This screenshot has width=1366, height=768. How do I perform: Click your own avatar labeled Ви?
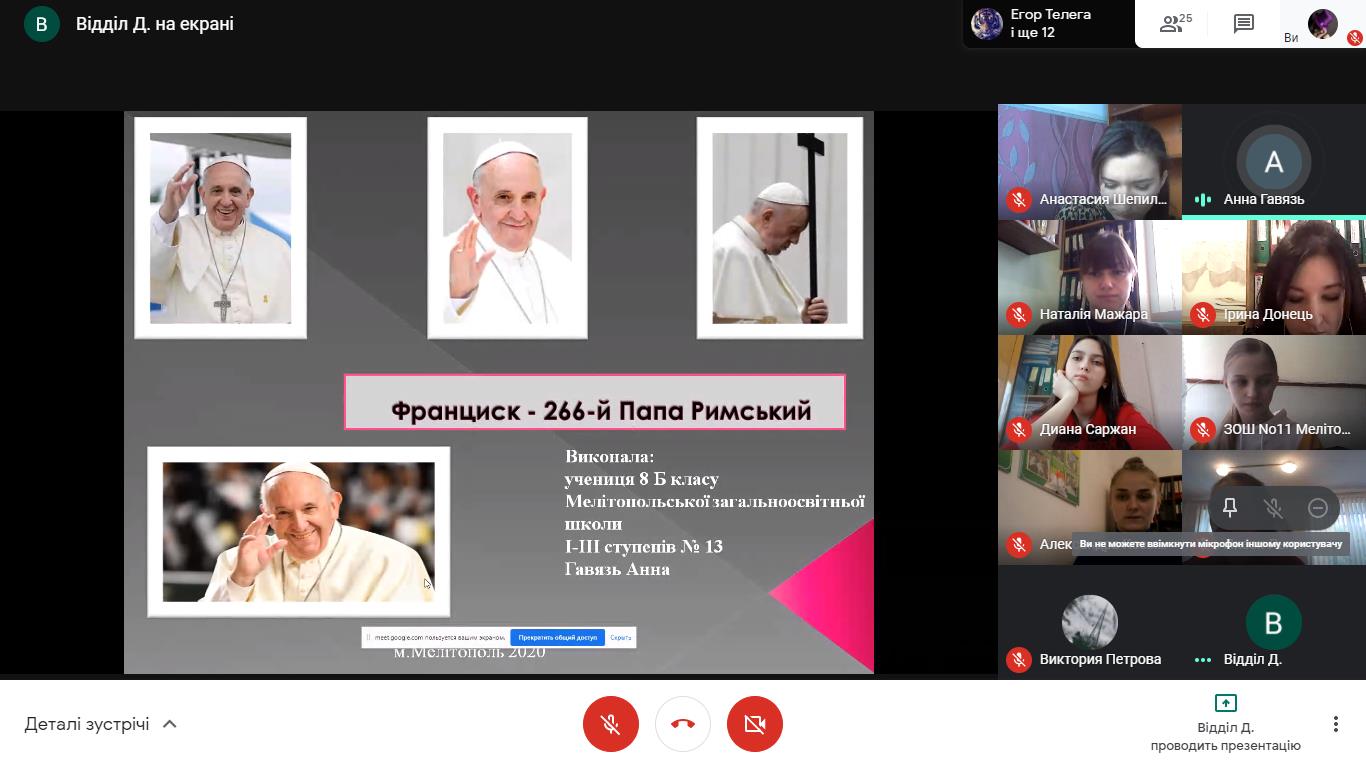(x=1323, y=24)
